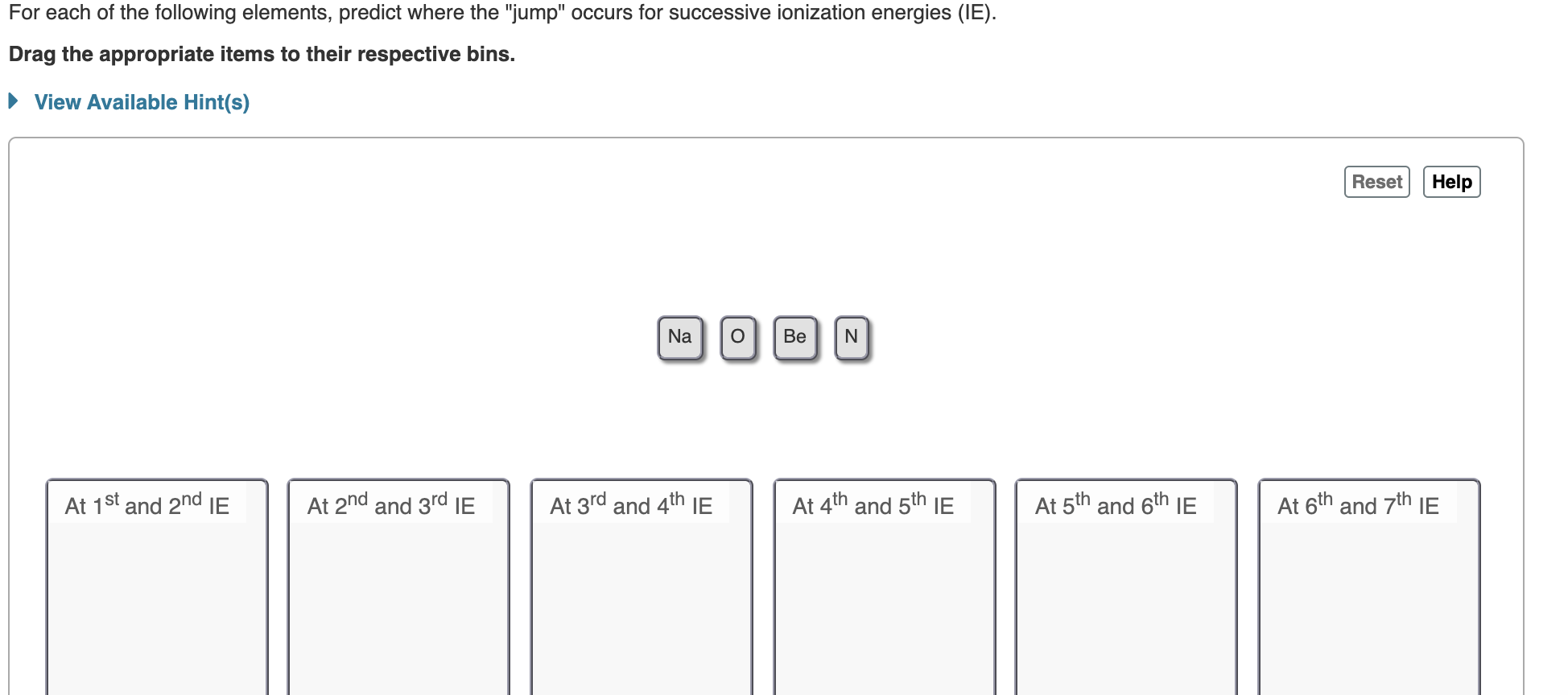
Task: Select the 'At 3rd and 4th IE' bin
Action: pos(642,587)
